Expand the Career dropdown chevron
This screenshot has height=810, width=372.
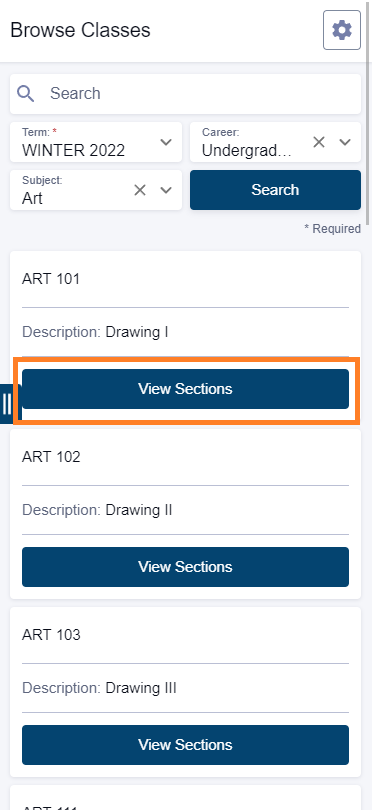point(345,142)
